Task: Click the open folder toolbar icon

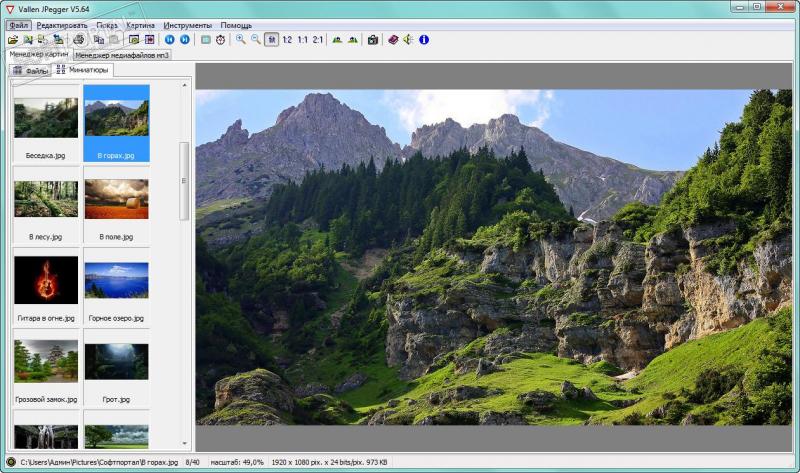Action: point(13,40)
